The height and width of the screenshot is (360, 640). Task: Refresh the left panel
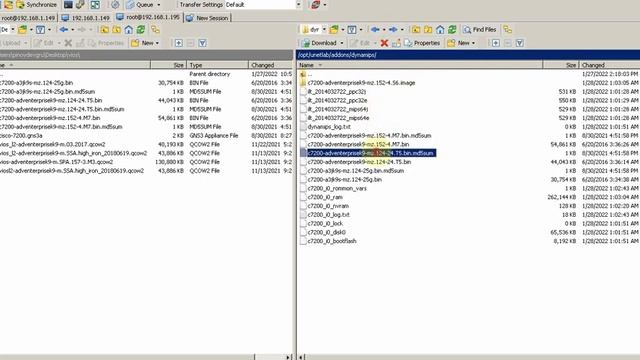point(141,29)
